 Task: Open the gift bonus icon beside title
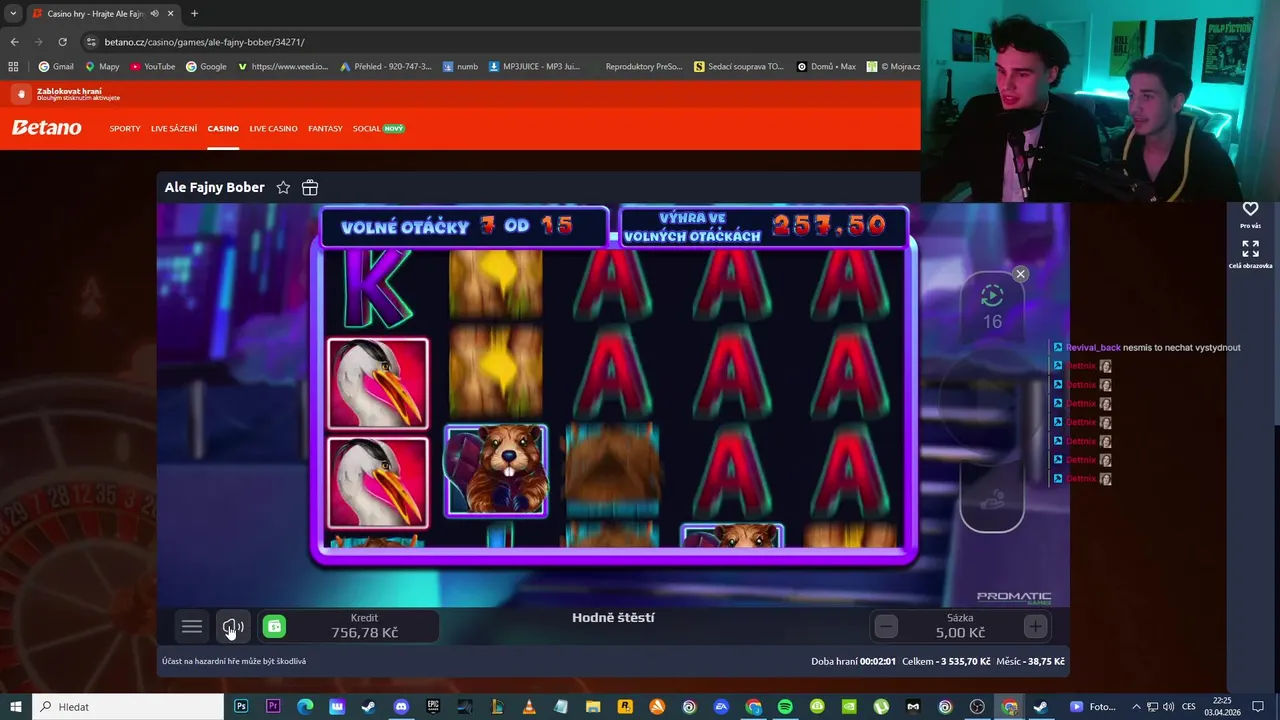point(310,188)
